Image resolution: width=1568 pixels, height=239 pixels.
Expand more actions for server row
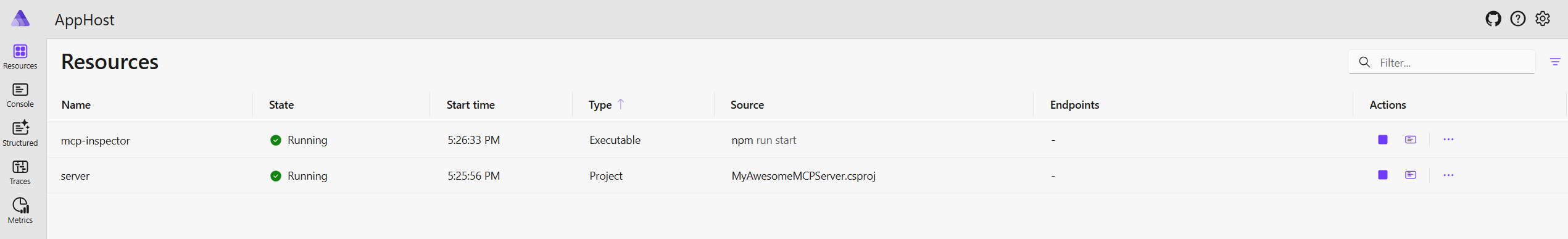coord(1448,175)
